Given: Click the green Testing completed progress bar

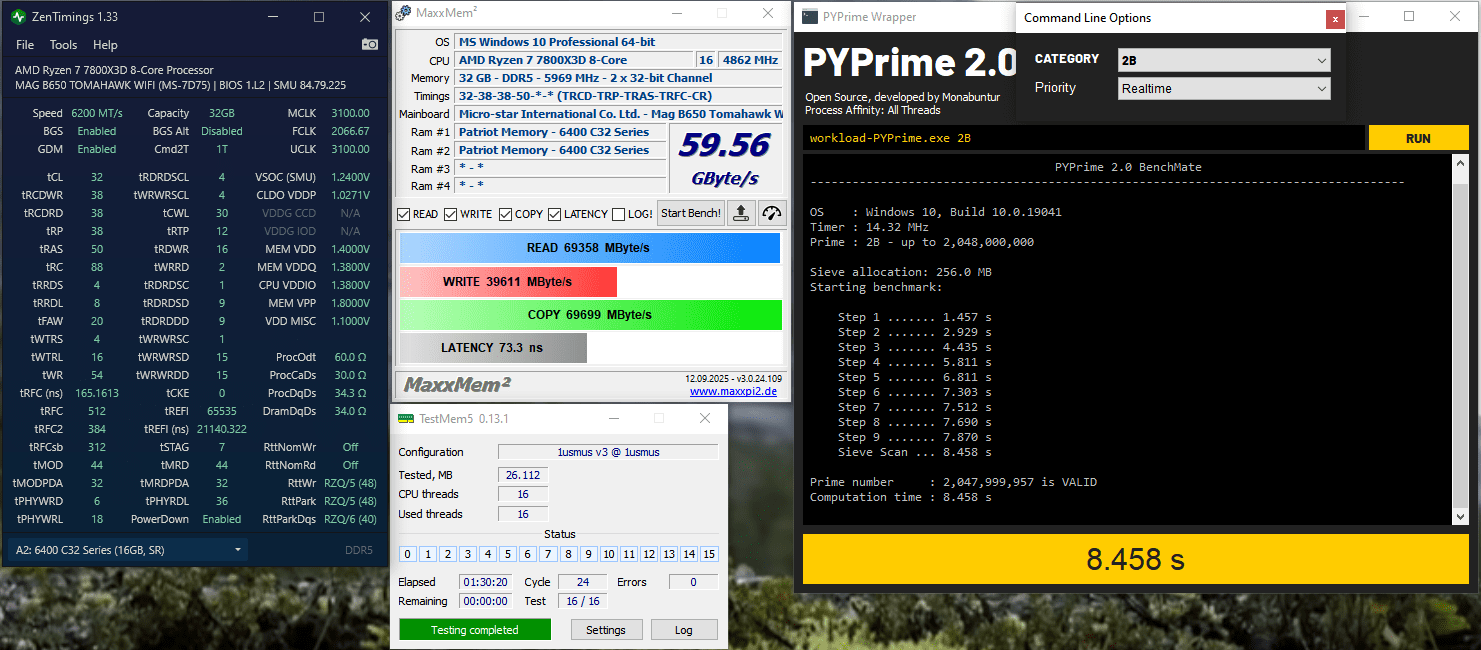Looking at the screenshot, I should (475, 630).
